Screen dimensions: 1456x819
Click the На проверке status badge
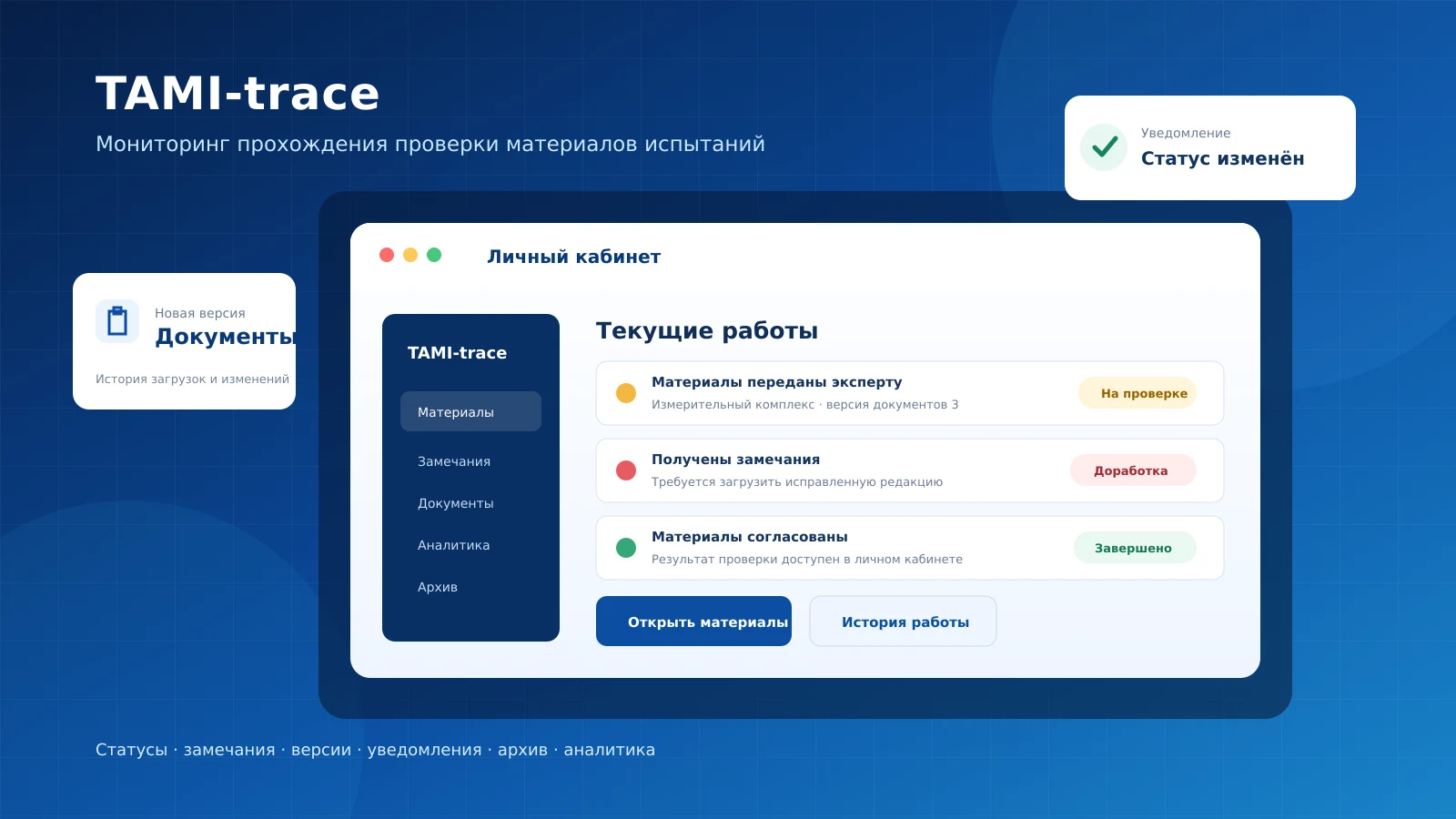pos(1137,393)
